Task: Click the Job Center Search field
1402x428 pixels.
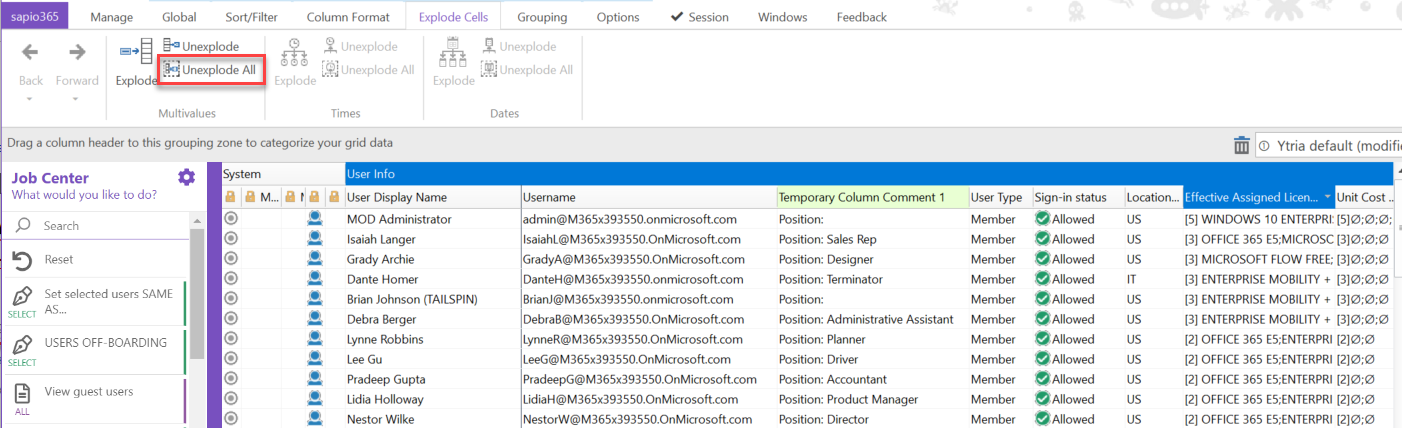Action: pyautogui.click(x=110, y=226)
